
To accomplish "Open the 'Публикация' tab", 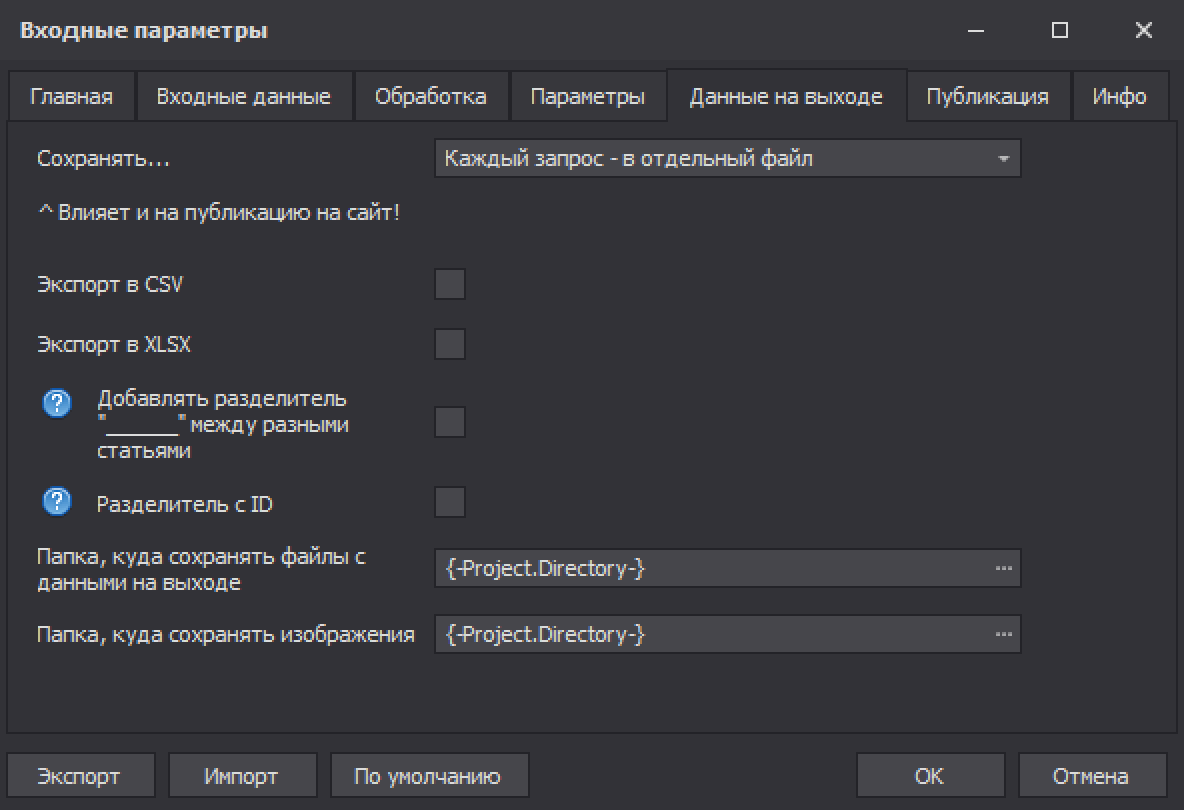I will point(987,97).
